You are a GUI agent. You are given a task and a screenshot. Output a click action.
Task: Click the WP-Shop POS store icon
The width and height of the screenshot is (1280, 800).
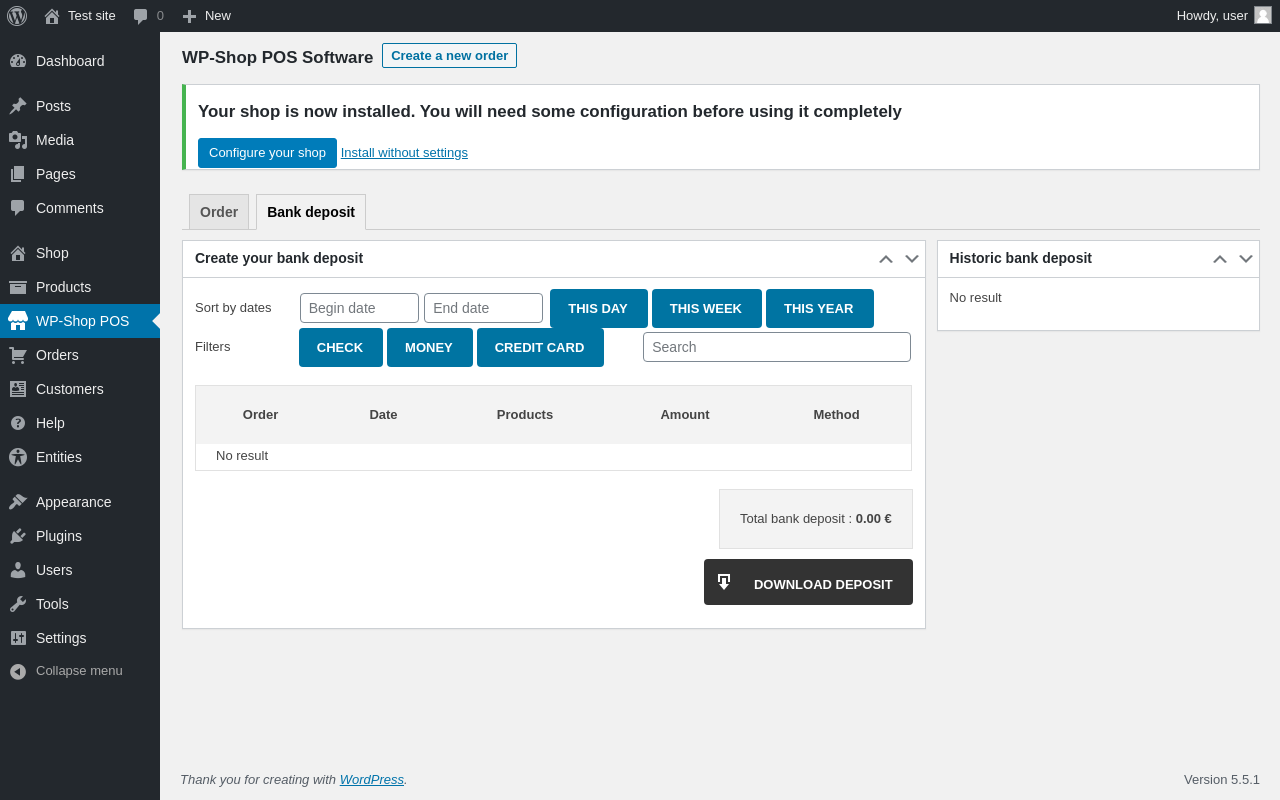(18, 321)
